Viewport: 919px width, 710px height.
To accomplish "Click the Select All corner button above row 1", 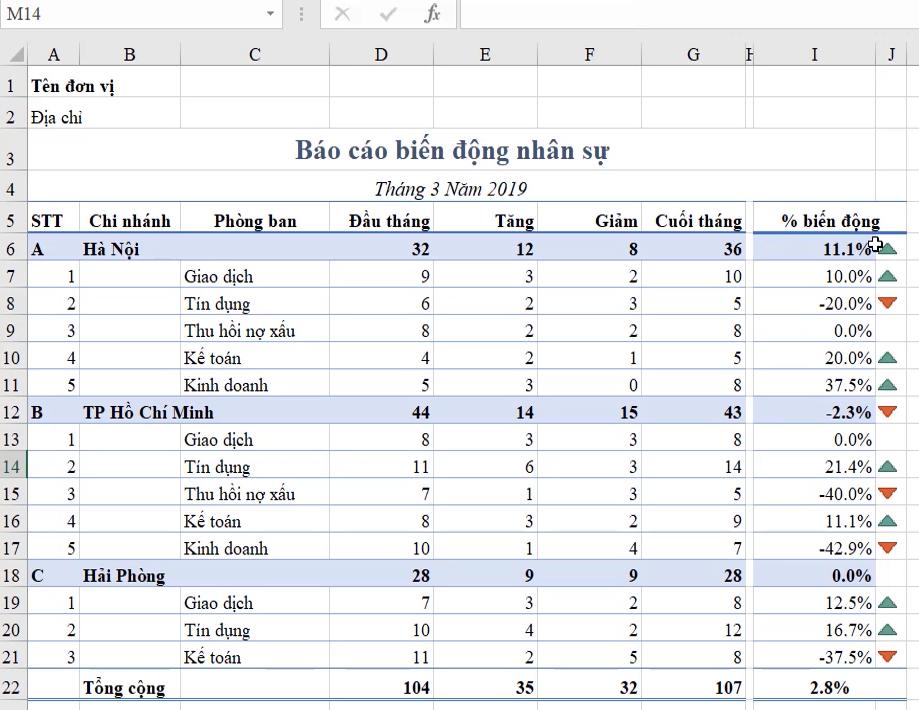I will point(16,52).
